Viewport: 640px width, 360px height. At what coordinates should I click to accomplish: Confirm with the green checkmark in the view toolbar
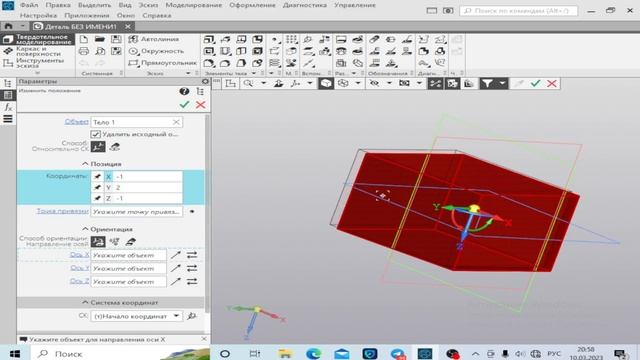(x=536, y=84)
